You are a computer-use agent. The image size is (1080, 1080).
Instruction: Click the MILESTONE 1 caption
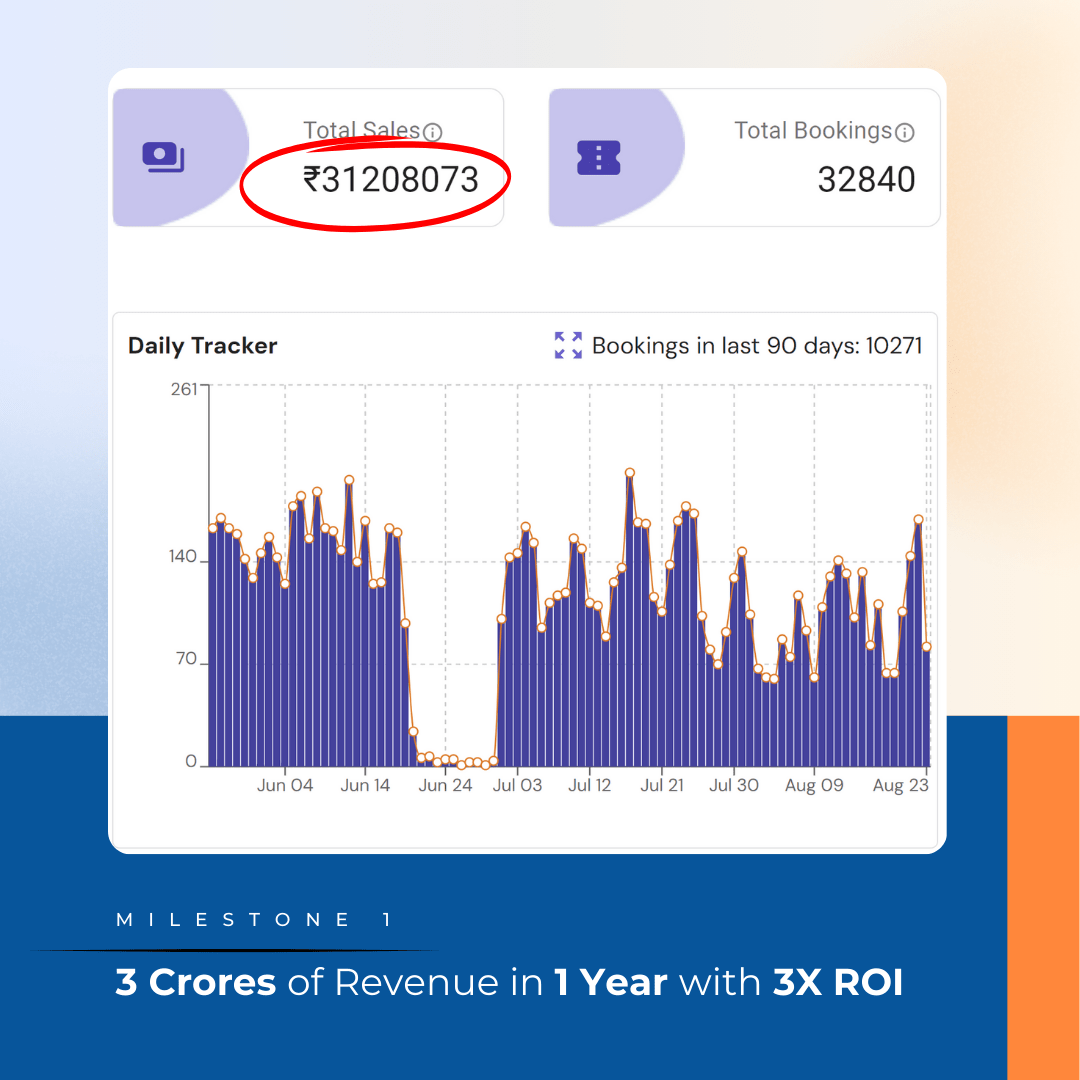254,920
